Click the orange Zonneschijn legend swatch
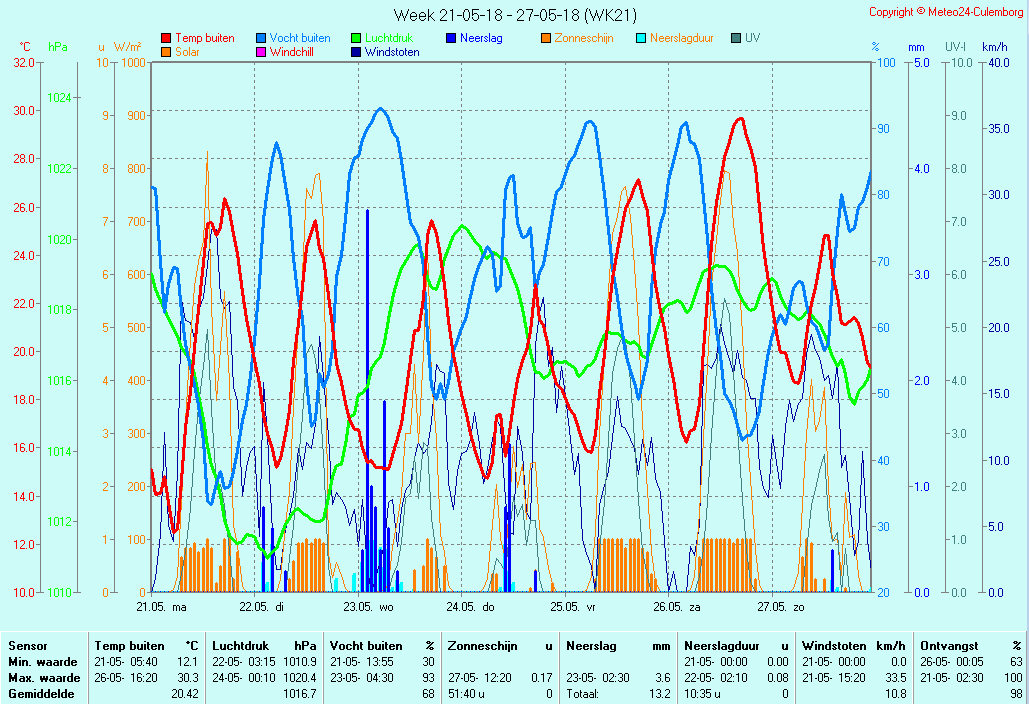 546,38
